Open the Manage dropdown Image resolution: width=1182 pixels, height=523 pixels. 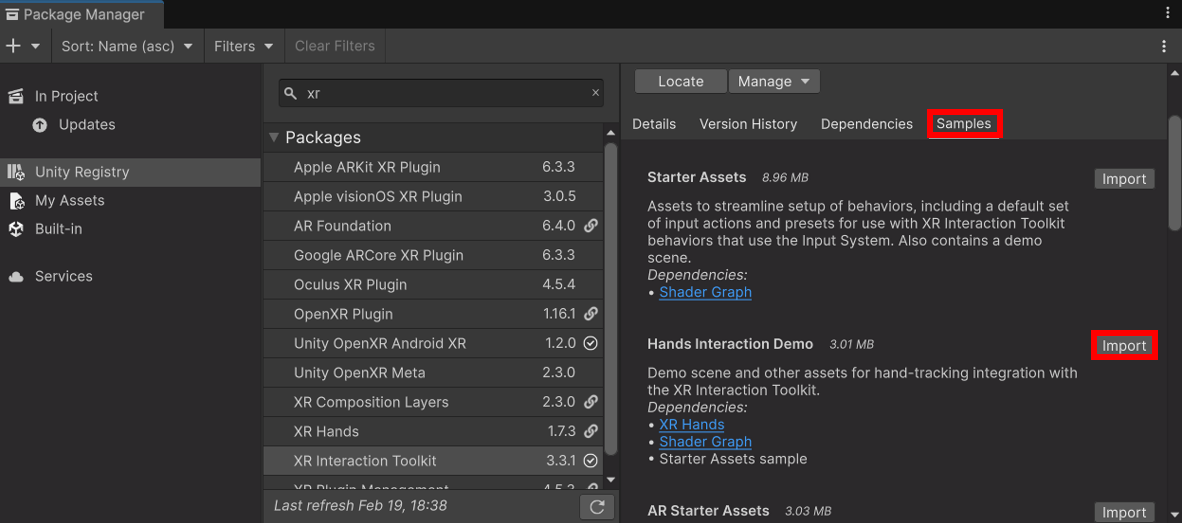tap(774, 81)
